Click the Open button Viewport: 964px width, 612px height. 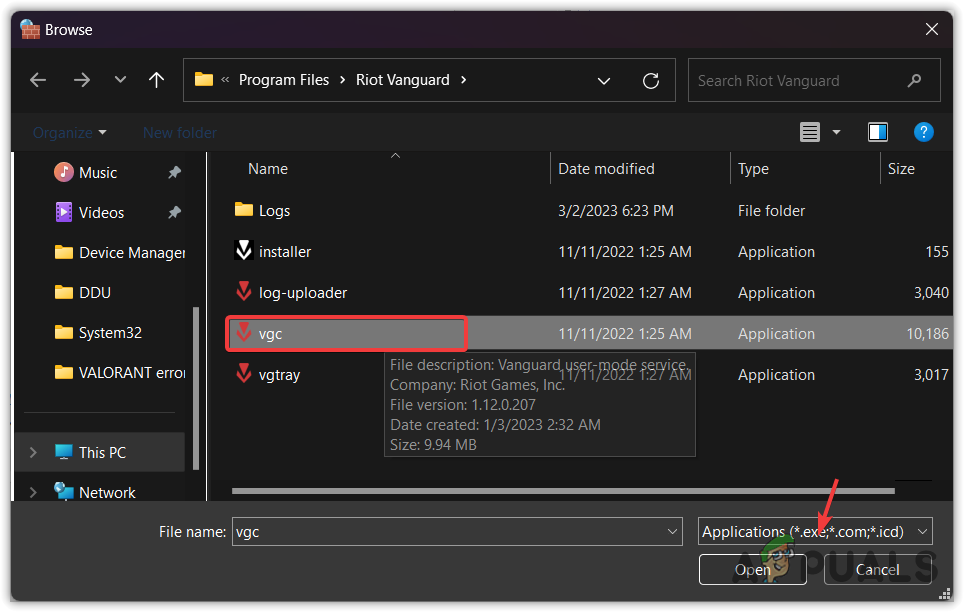pyautogui.click(x=752, y=570)
